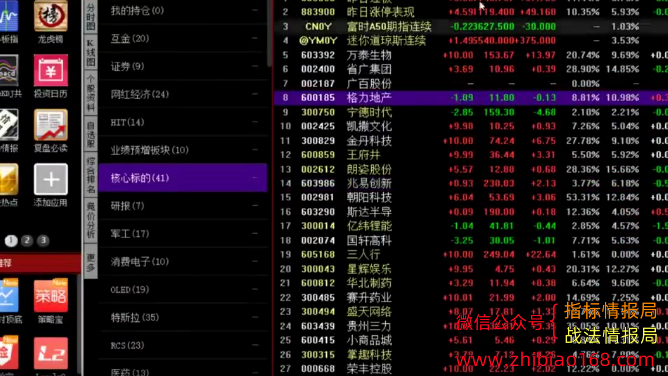Select stock row 兆易创新
Image resolution: width=668 pixels, height=376 pixels.
click(471, 183)
